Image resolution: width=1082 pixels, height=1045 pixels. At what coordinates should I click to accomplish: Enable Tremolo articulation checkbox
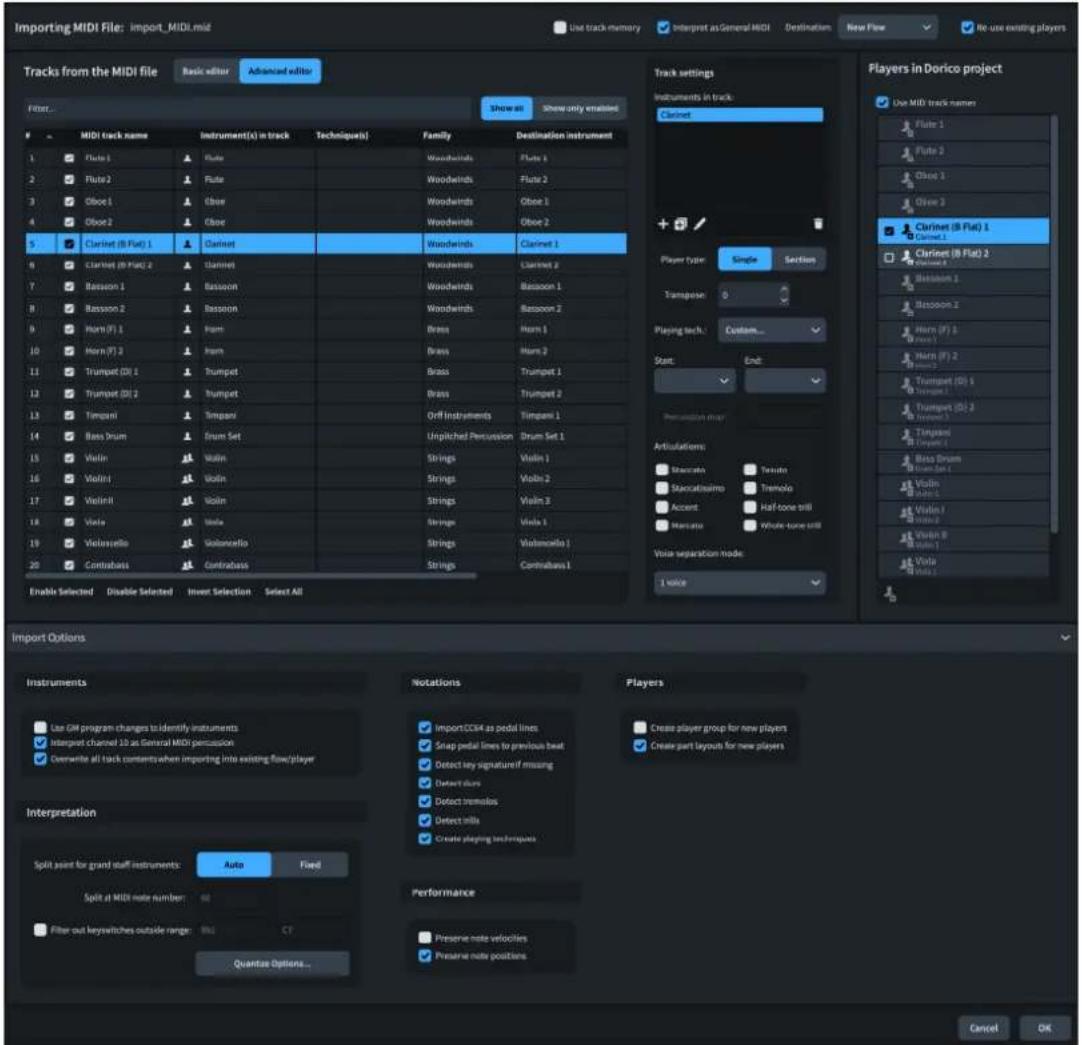click(750, 489)
